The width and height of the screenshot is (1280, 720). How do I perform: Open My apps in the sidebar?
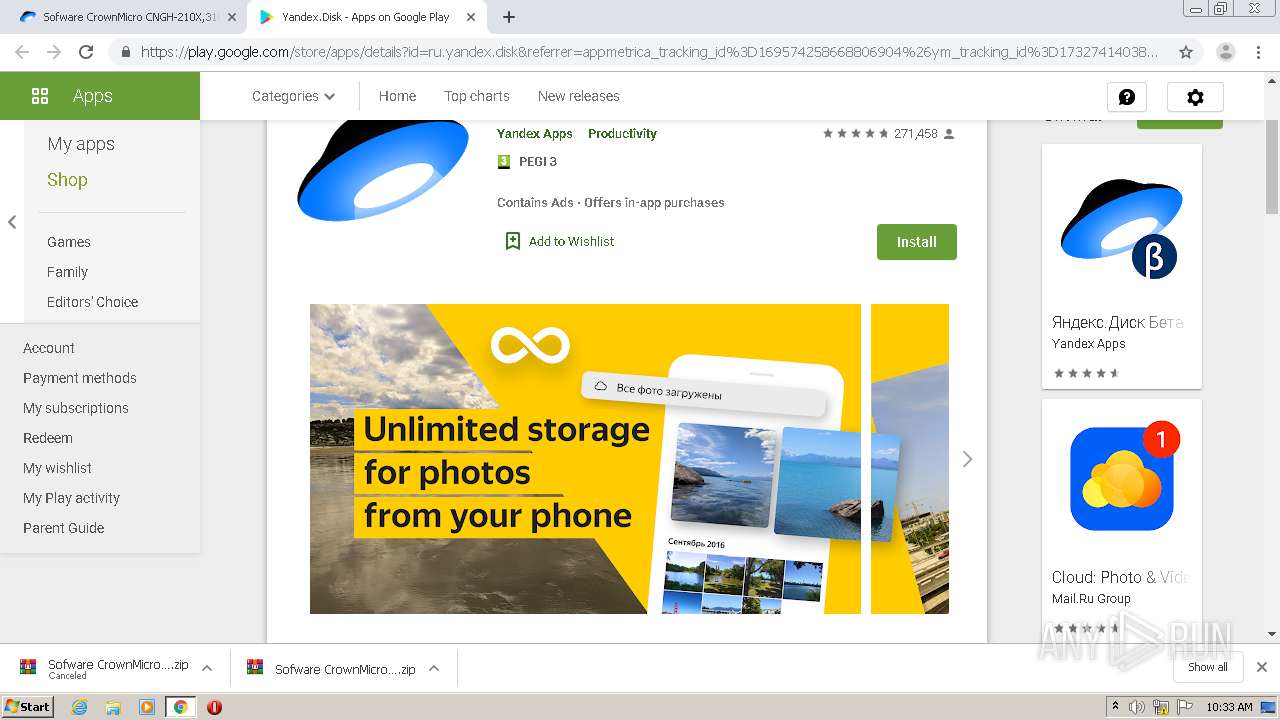click(x=81, y=144)
